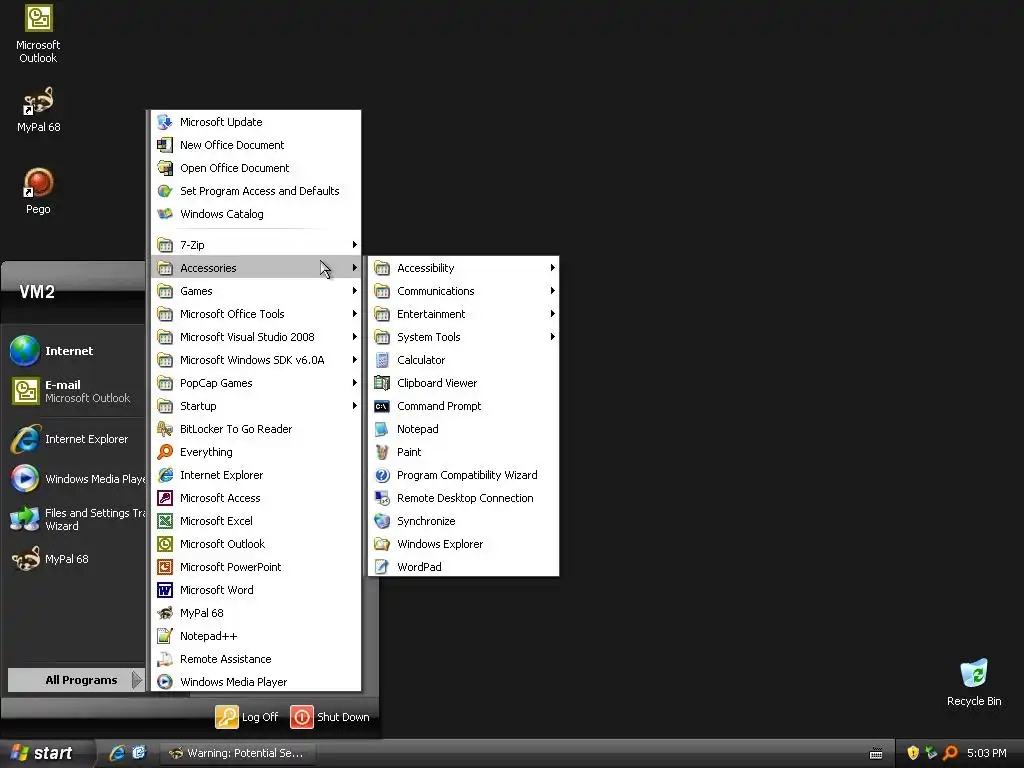Viewport: 1024px width, 768px height.
Task: Start Remote Desktop Connection
Action: pyautogui.click(x=463, y=498)
